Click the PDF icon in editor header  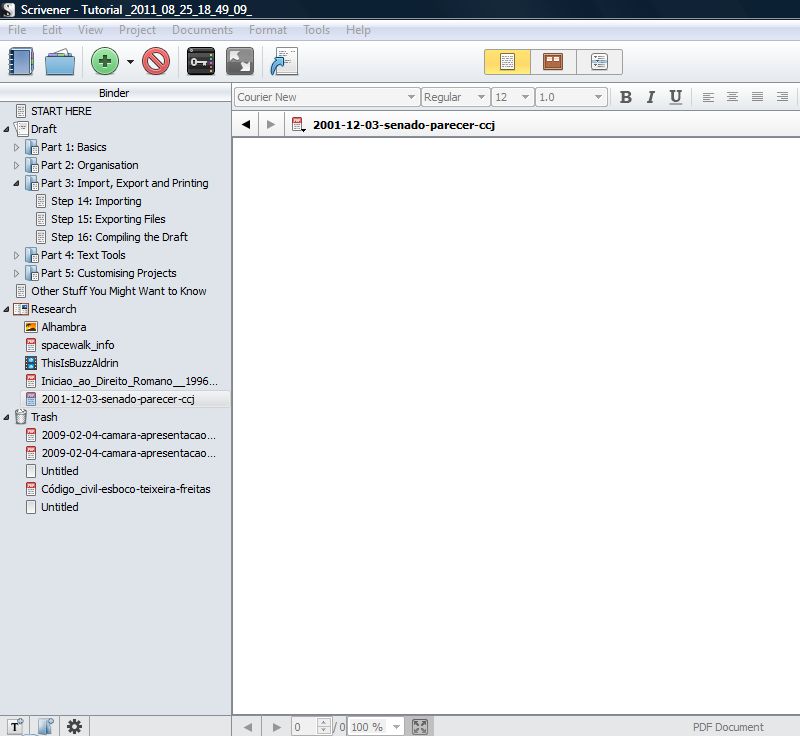pyautogui.click(x=298, y=124)
